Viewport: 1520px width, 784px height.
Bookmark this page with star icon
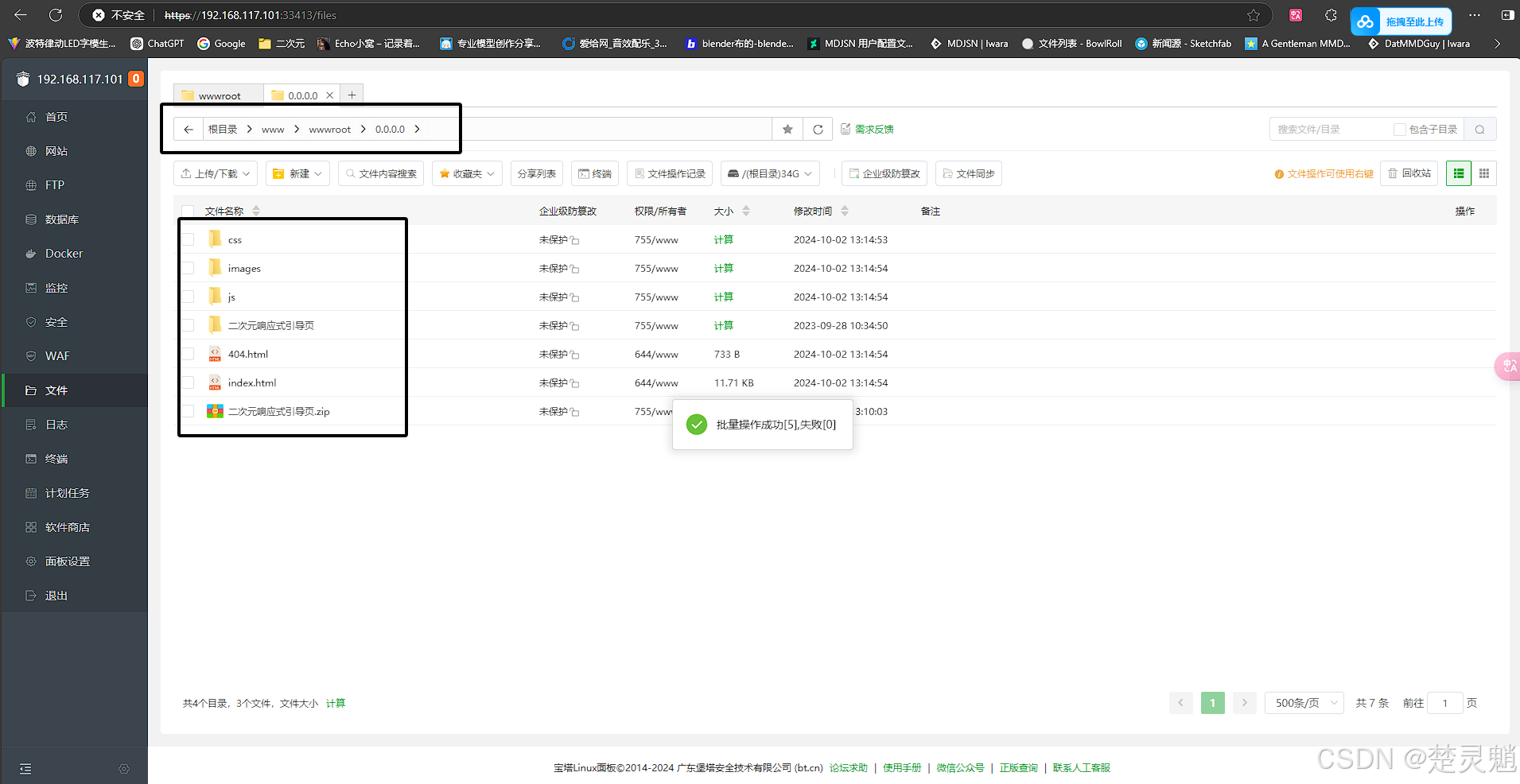(x=1254, y=15)
